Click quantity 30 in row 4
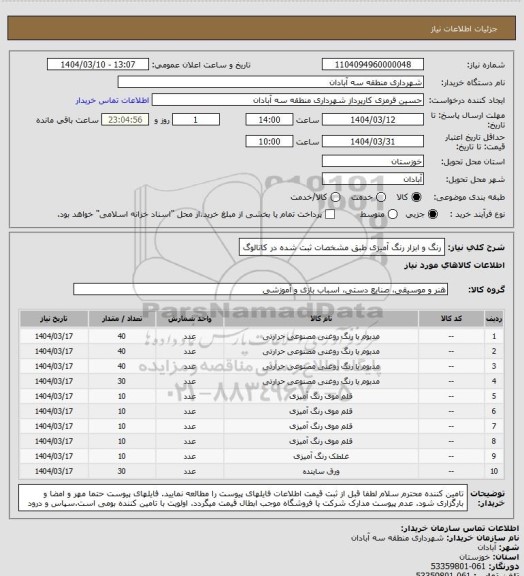 click(x=122, y=381)
